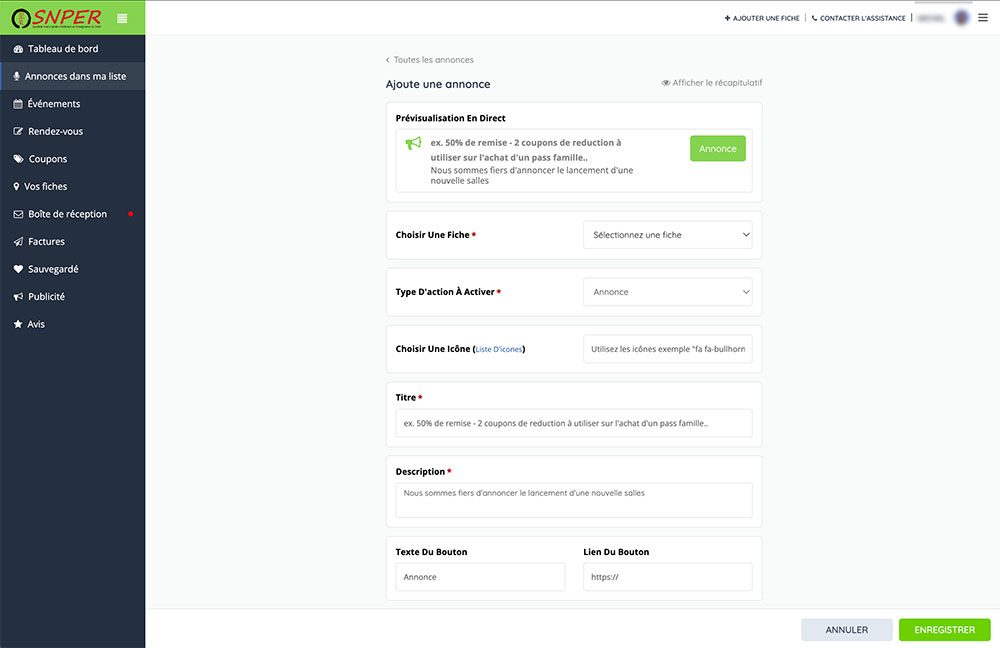Open the top-right hamburger menu icon
Viewport: 1000px width, 648px height.
[983, 18]
